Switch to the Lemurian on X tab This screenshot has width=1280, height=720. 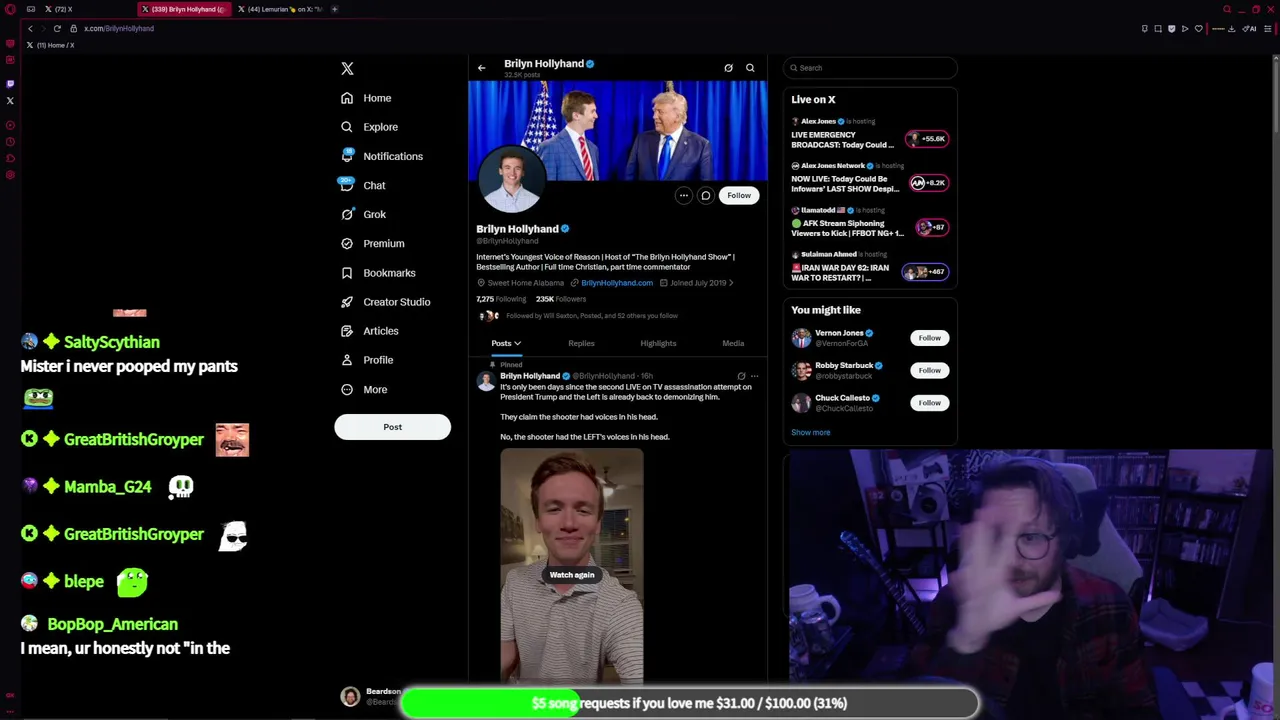click(x=279, y=9)
